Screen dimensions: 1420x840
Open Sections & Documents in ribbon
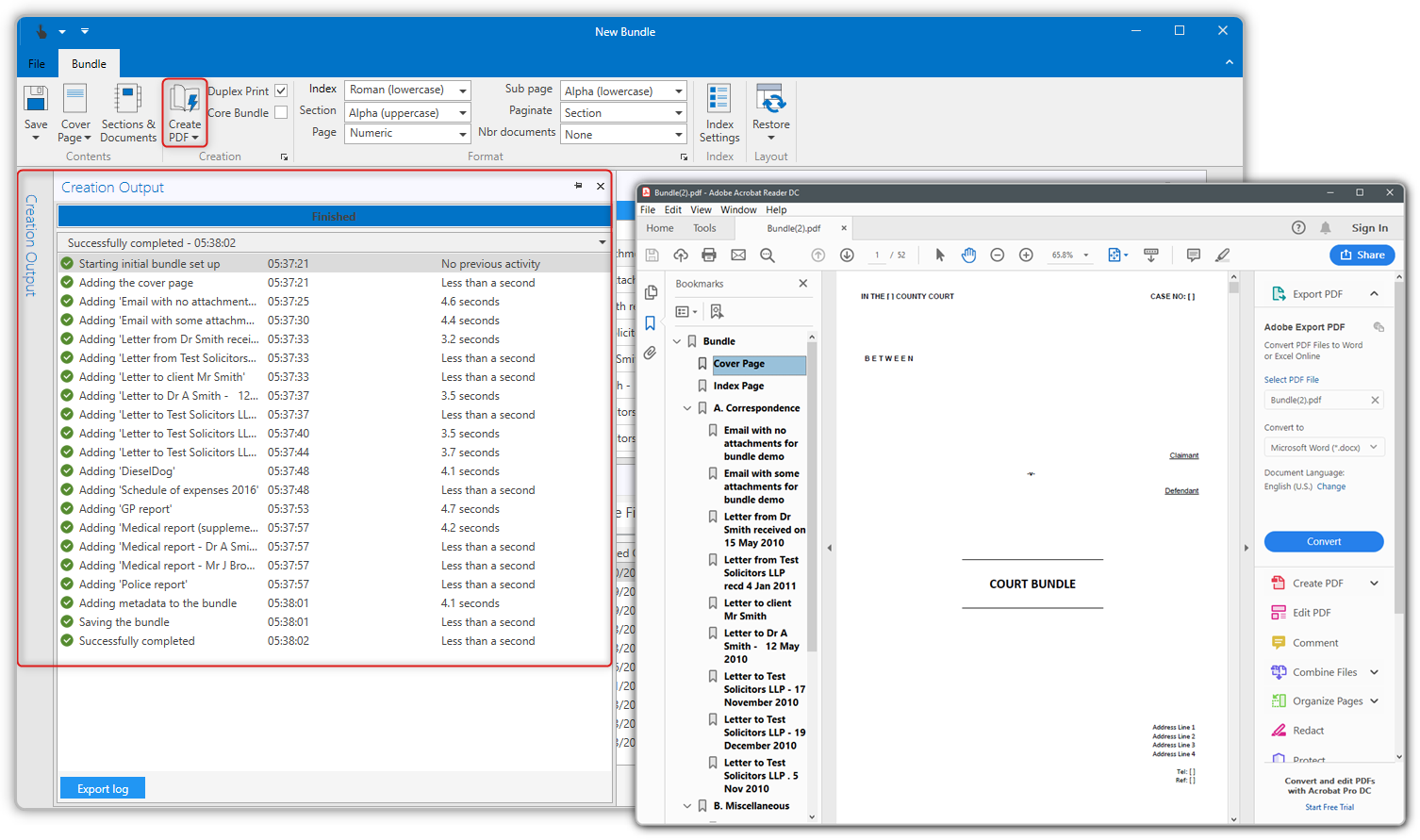point(127,102)
